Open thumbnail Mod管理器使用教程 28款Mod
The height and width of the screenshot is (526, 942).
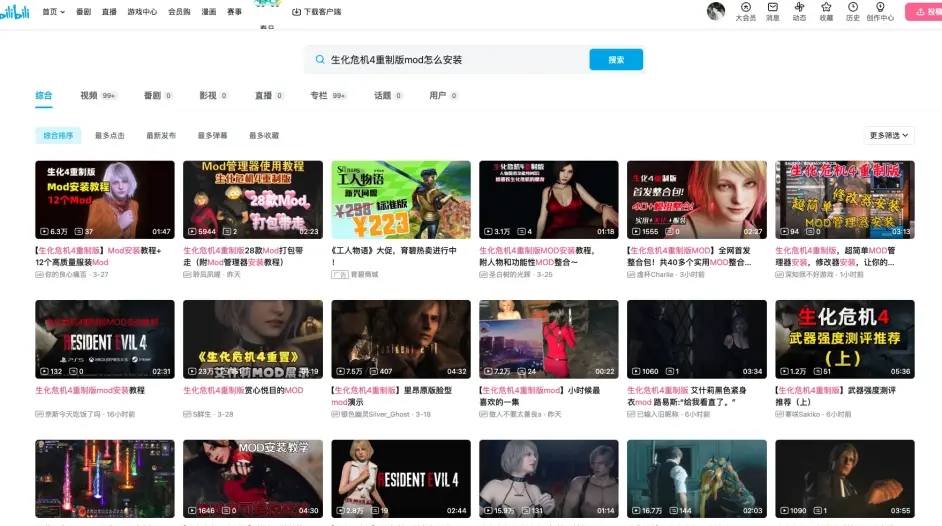[253, 200]
